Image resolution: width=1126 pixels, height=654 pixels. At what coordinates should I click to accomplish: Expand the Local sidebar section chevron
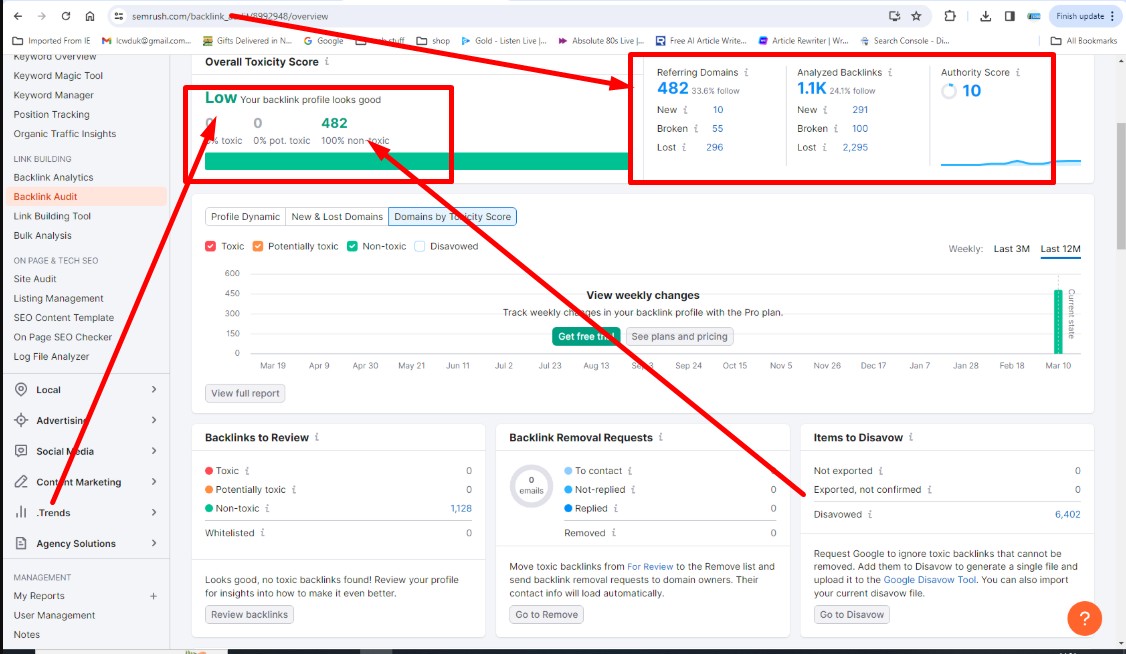pyautogui.click(x=154, y=389)
